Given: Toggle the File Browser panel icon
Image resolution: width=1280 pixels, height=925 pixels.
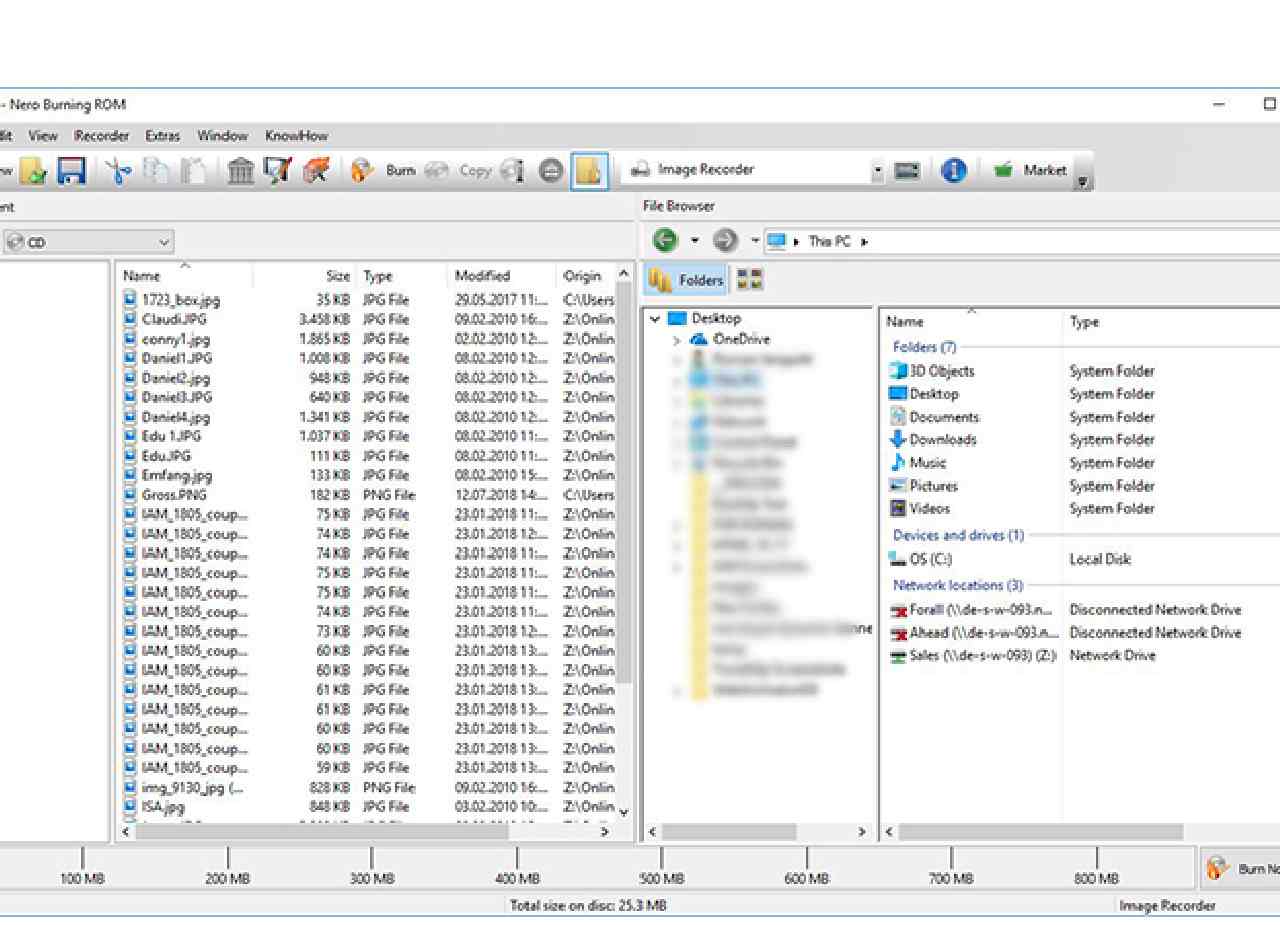Looking at the screenshot, I should tap(589, 171).
